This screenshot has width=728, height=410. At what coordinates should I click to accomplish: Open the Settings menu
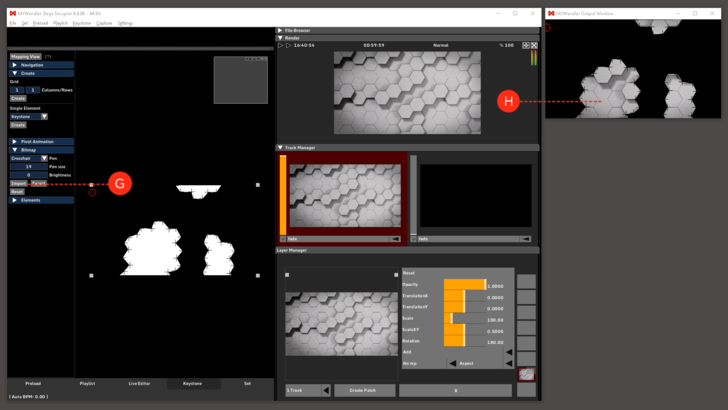coord(125,23)
